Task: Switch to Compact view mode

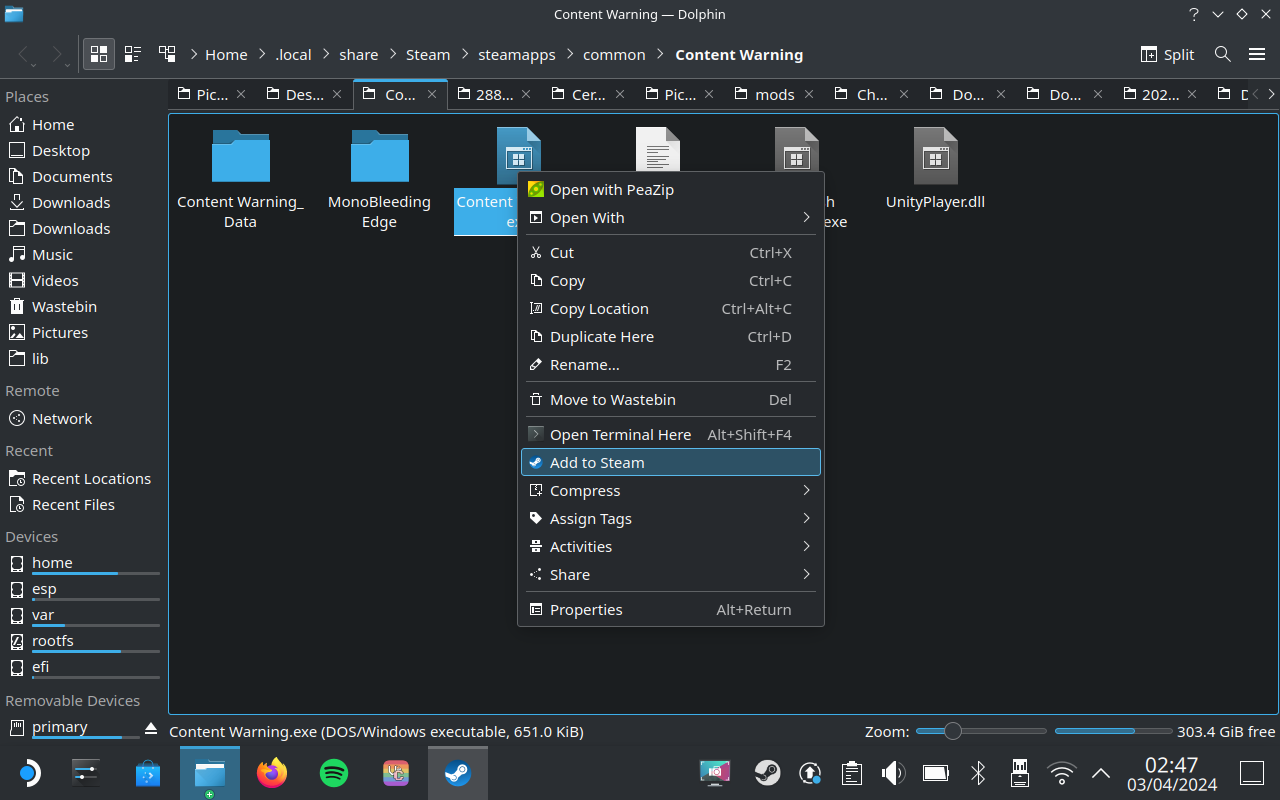Action: coord(133,54)
